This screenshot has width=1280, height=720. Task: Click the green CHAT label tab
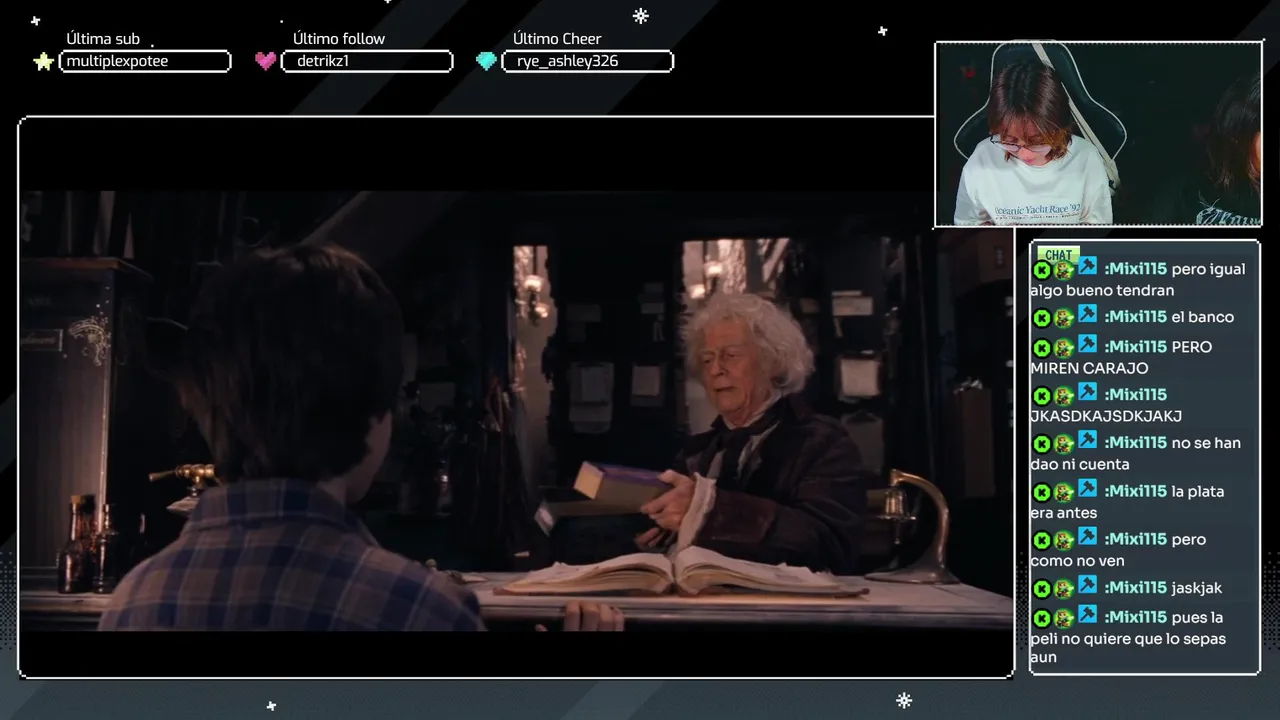coord(1058,255)
